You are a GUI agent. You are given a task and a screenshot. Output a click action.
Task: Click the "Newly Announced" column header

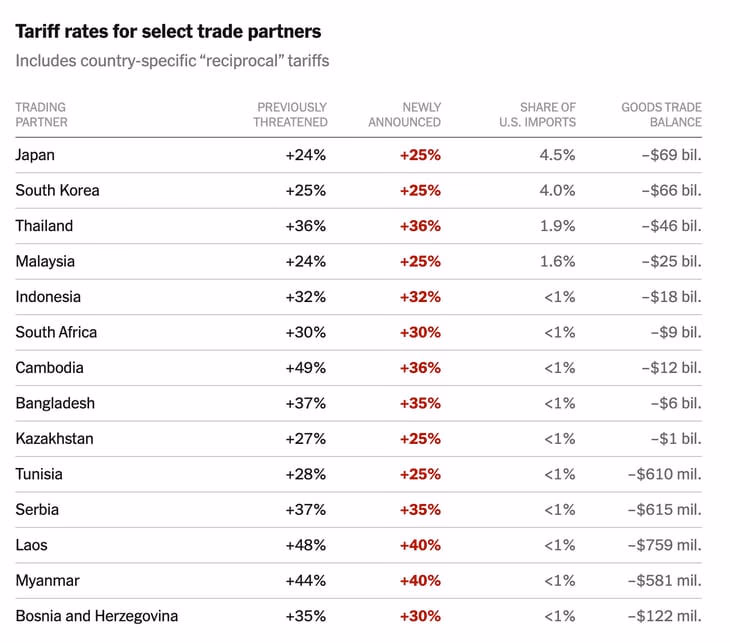pyautogui.click(x=404, y=114)
